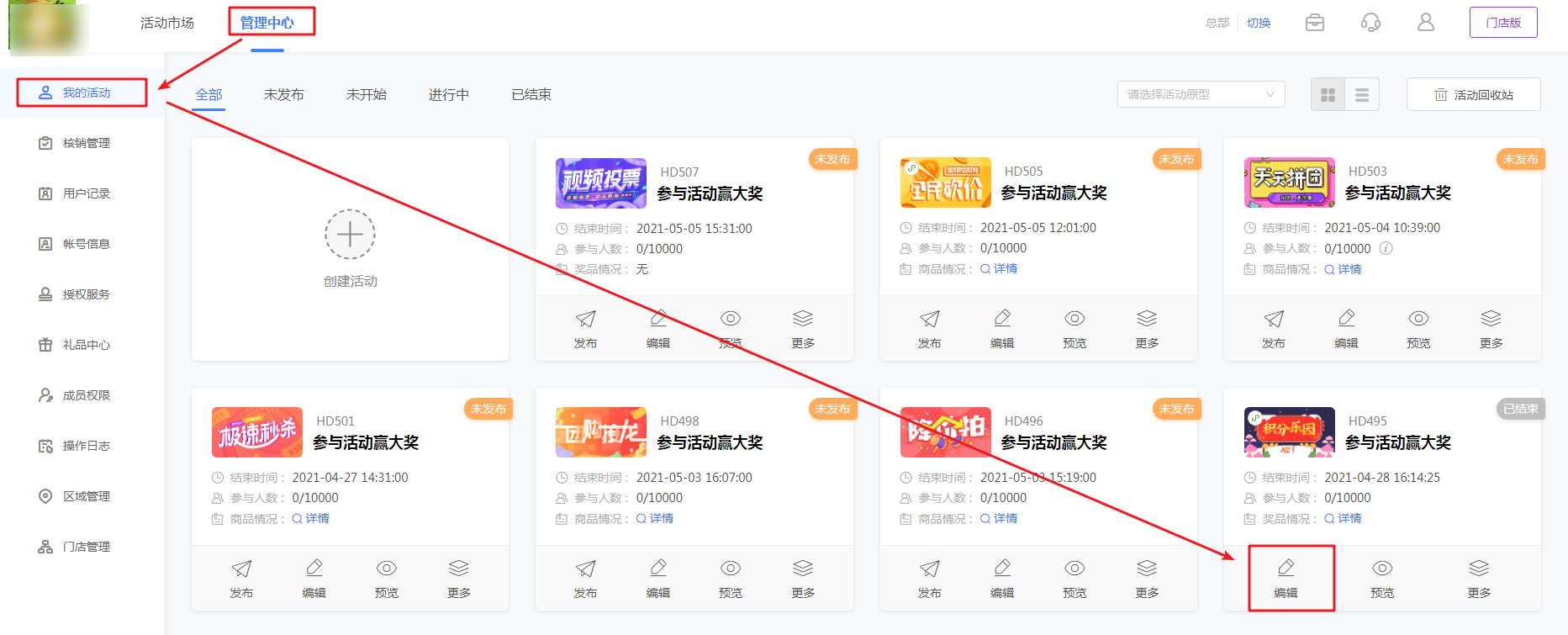The width and height of the screenshot is (1568, 635).
Task: Click the info icon beside HD503 participants
Action: [1386, 248]
